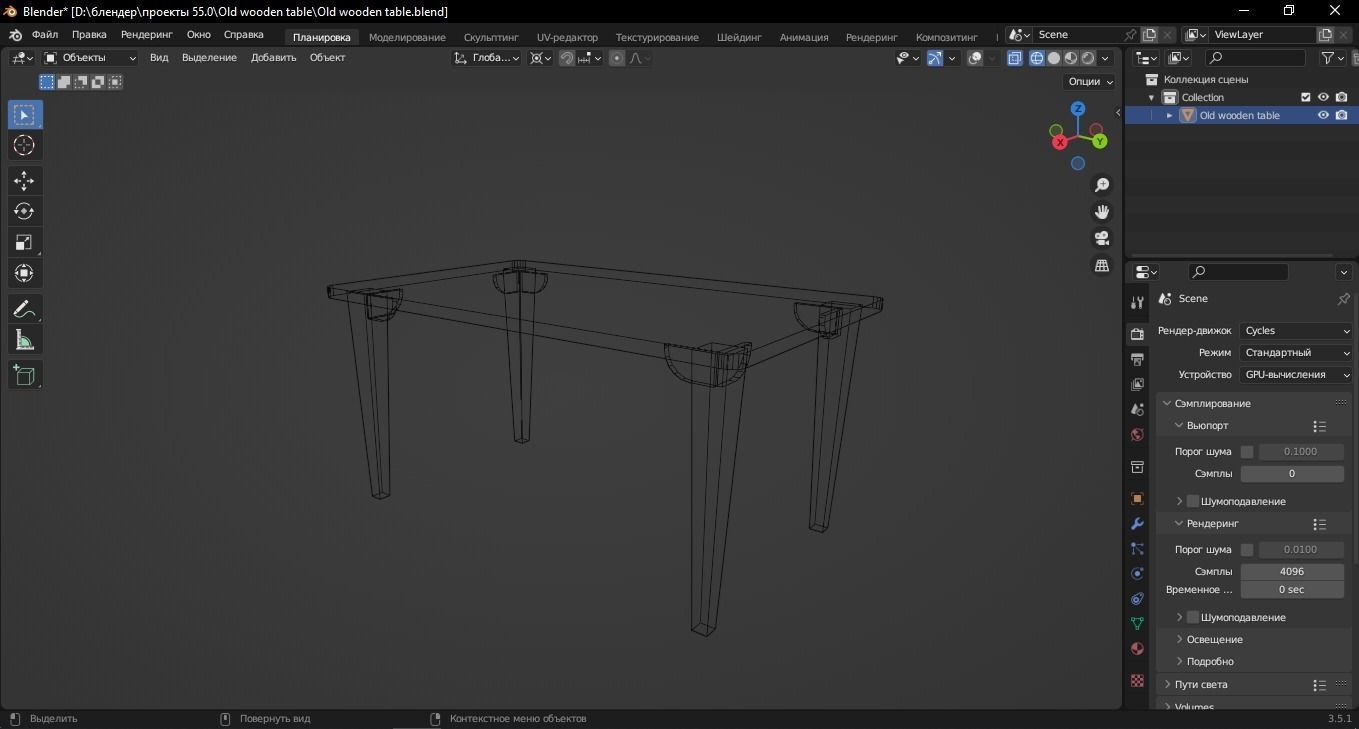
Task: Open the Опции dropdown in viewport
Action: [1090, 82]
